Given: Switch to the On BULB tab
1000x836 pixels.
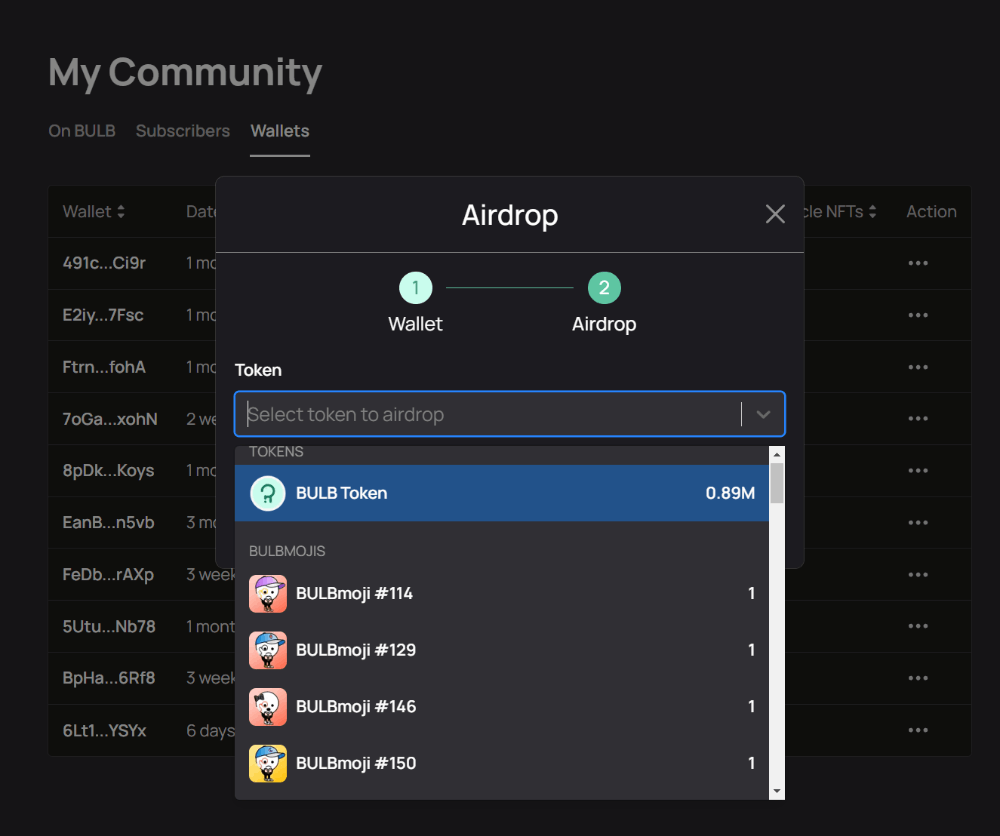Looking at the screenshot, I should (82, 131).
